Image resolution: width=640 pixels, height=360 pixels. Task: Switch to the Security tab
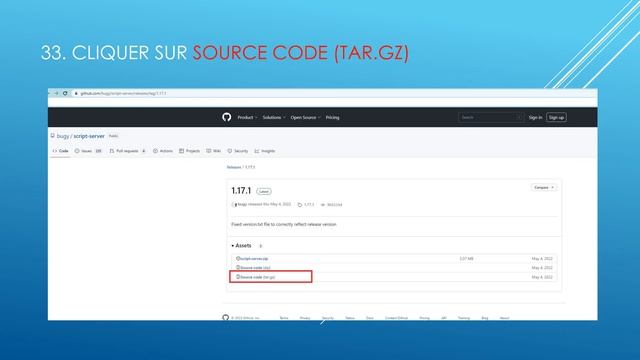pos(238,151)
